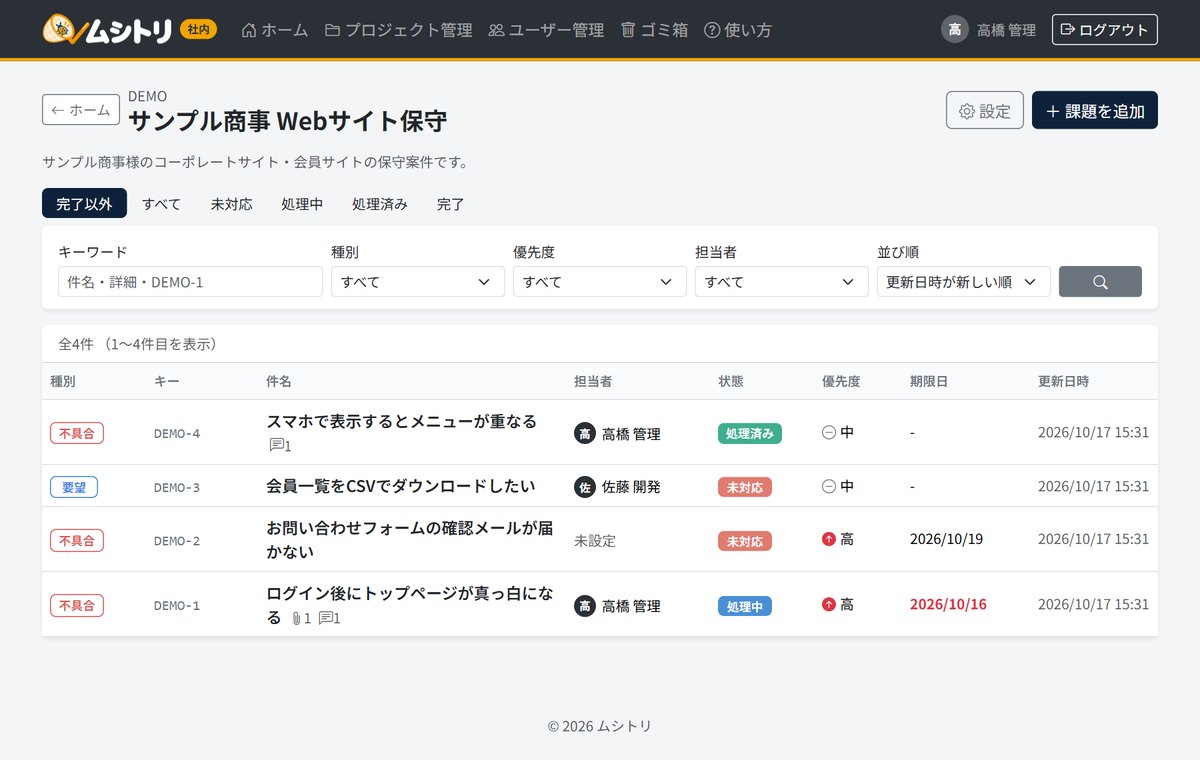Click 未設定 assignee on DEMO-2
This screenshot has width=1200, height=760.
[x=595, y=541]
